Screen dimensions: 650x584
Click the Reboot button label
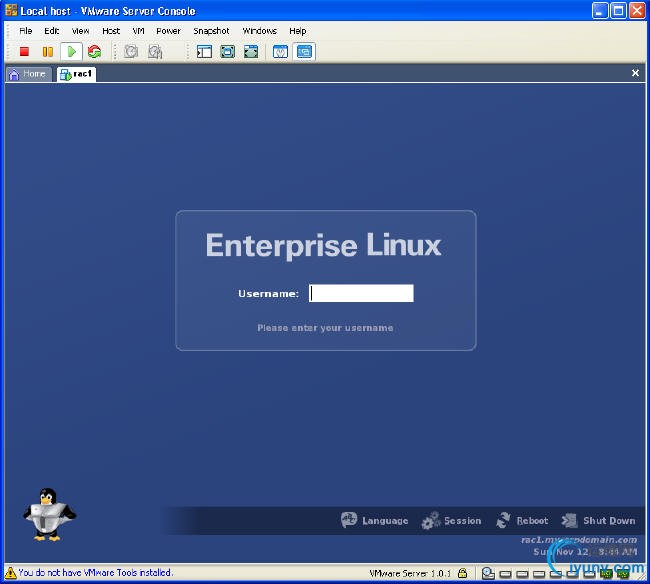pos(532,521)
